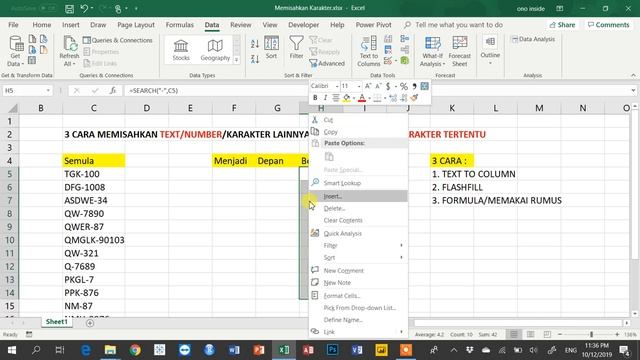Screen dimensions: 640x360
Task: Click the Format Painter brush in mini toolbar
Action: point(414,98)
